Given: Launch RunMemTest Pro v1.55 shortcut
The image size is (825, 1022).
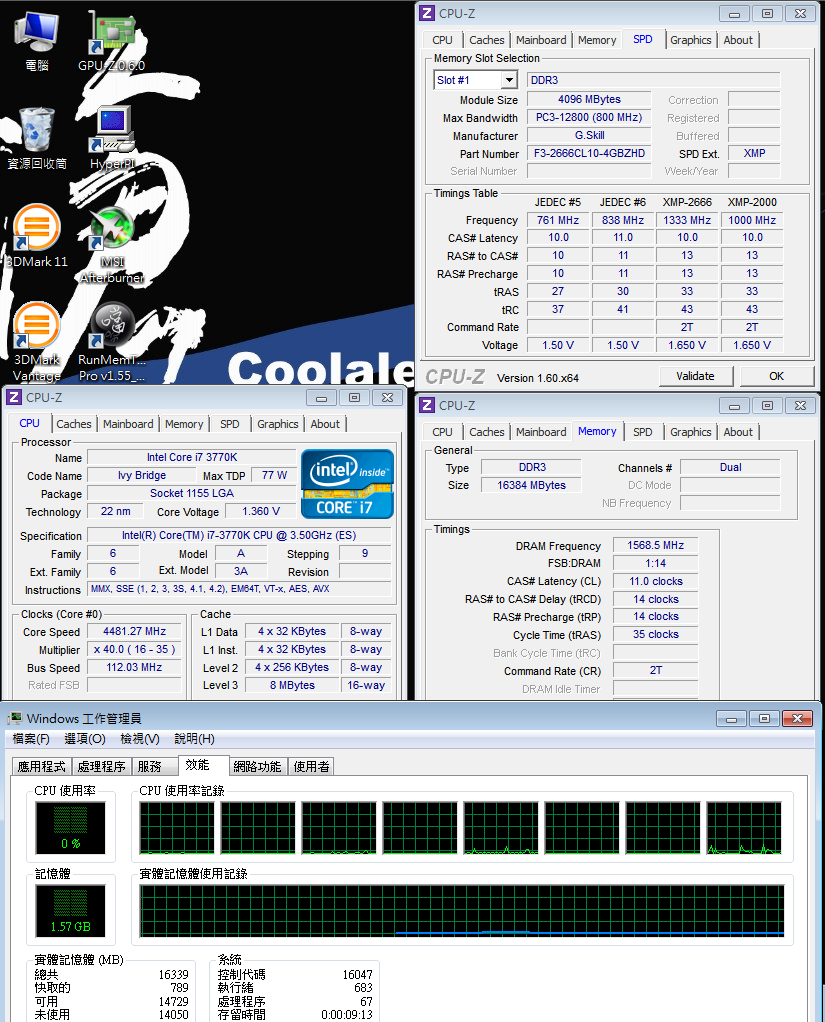Looking at the screenshot, I should (112, 342).
